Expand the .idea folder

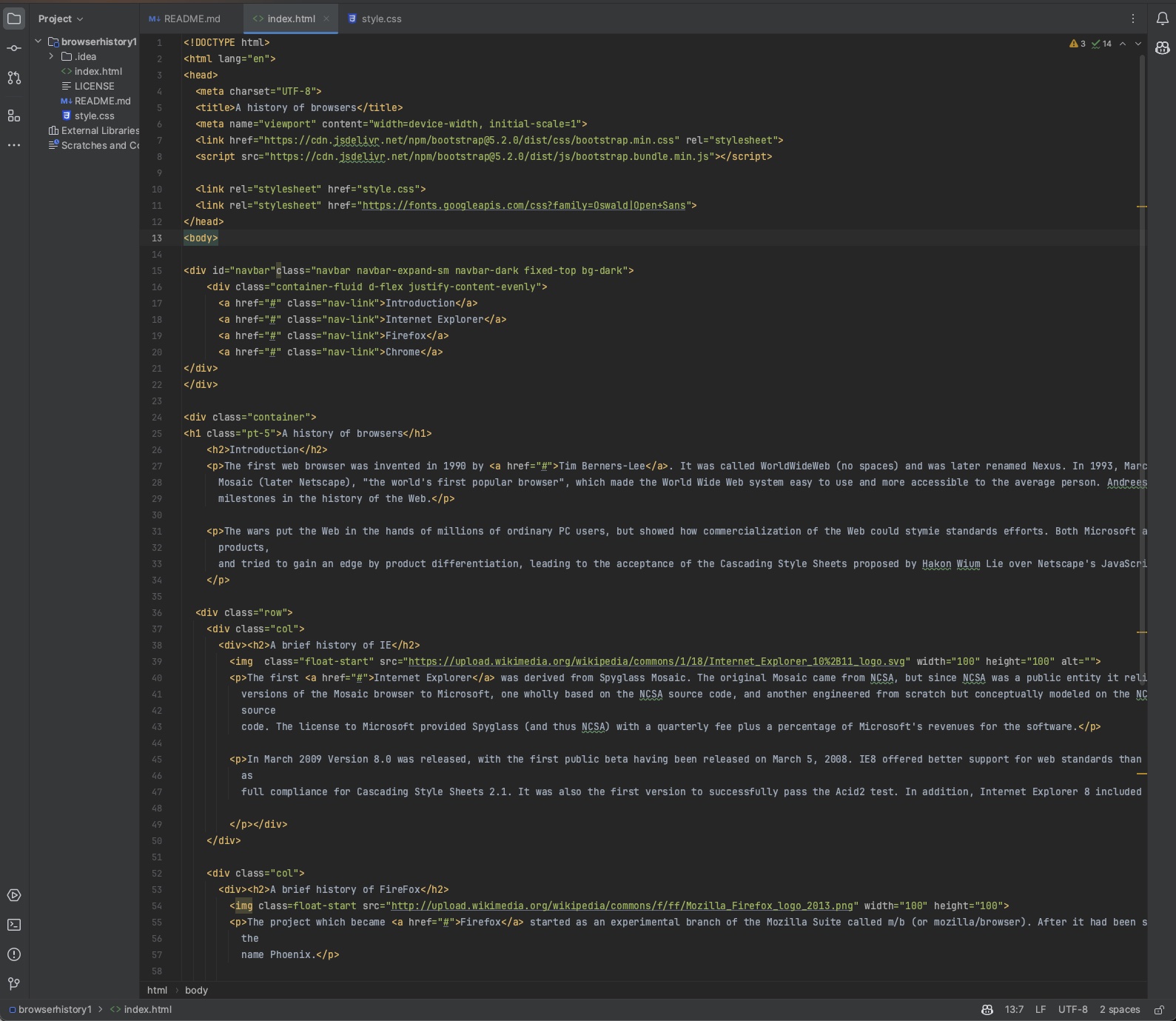point(51,56)
